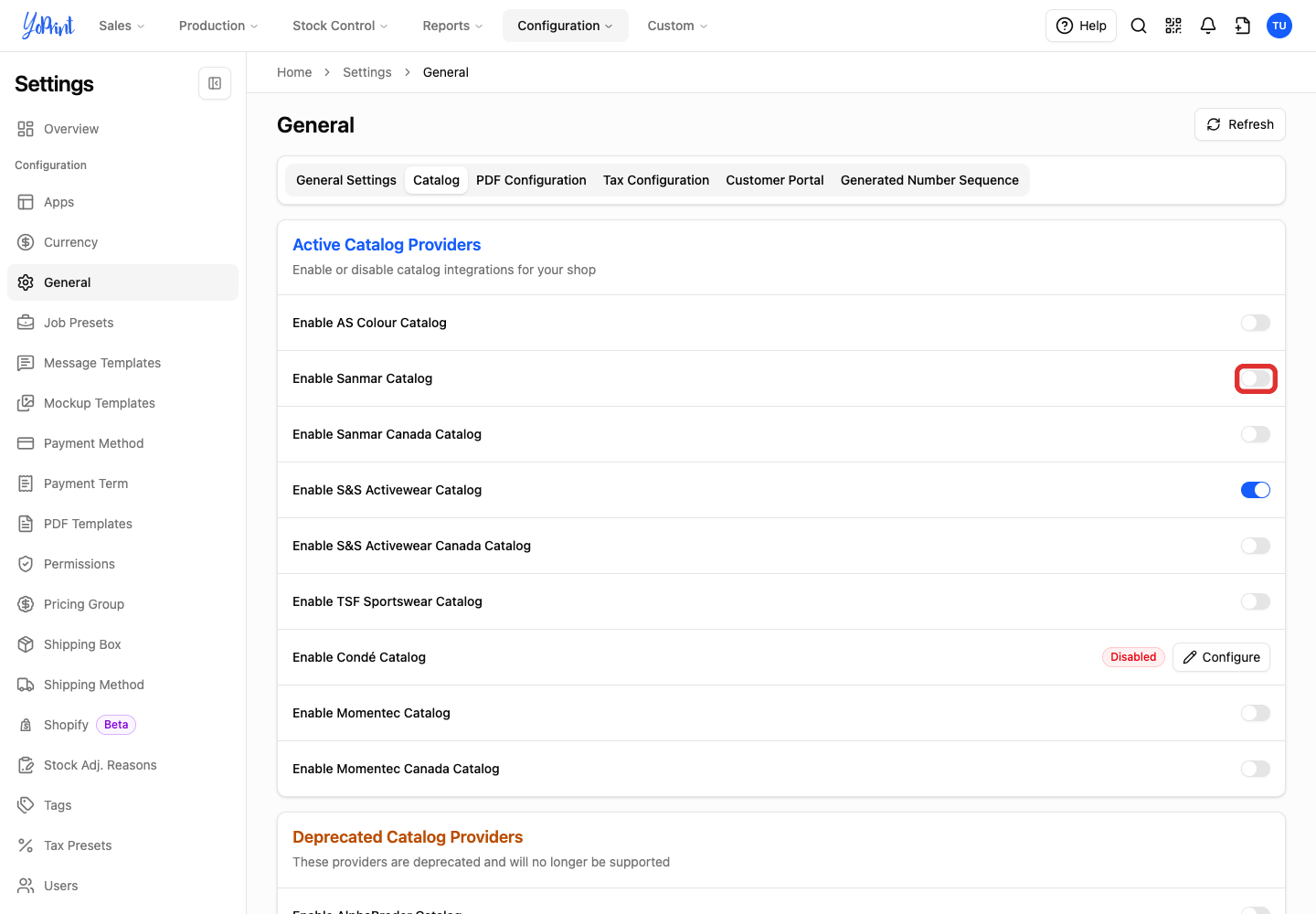The image size is (1316, 914).
Task: Click the document export icon in header
Action: pos(1243,26)
